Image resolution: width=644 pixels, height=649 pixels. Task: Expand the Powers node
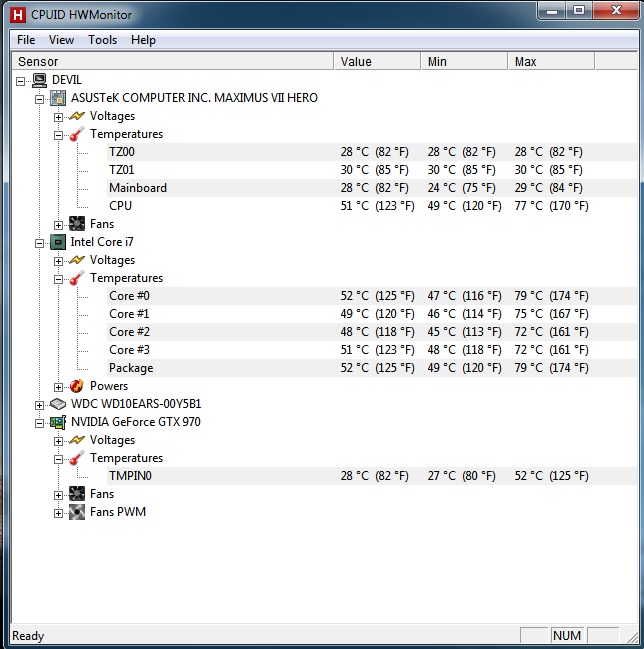(x=58, y=387)
